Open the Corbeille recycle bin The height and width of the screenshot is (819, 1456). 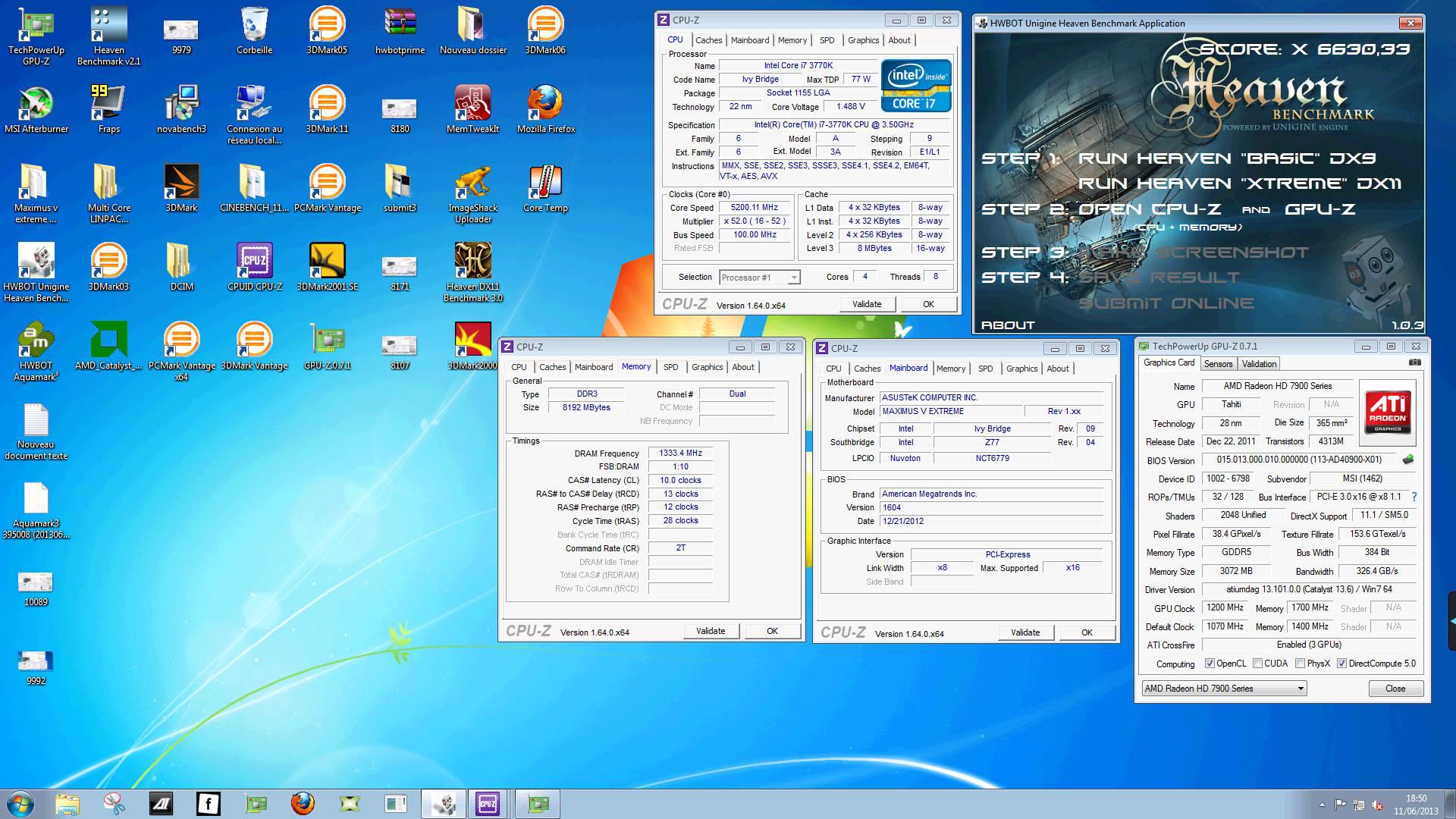pos(254,30)
